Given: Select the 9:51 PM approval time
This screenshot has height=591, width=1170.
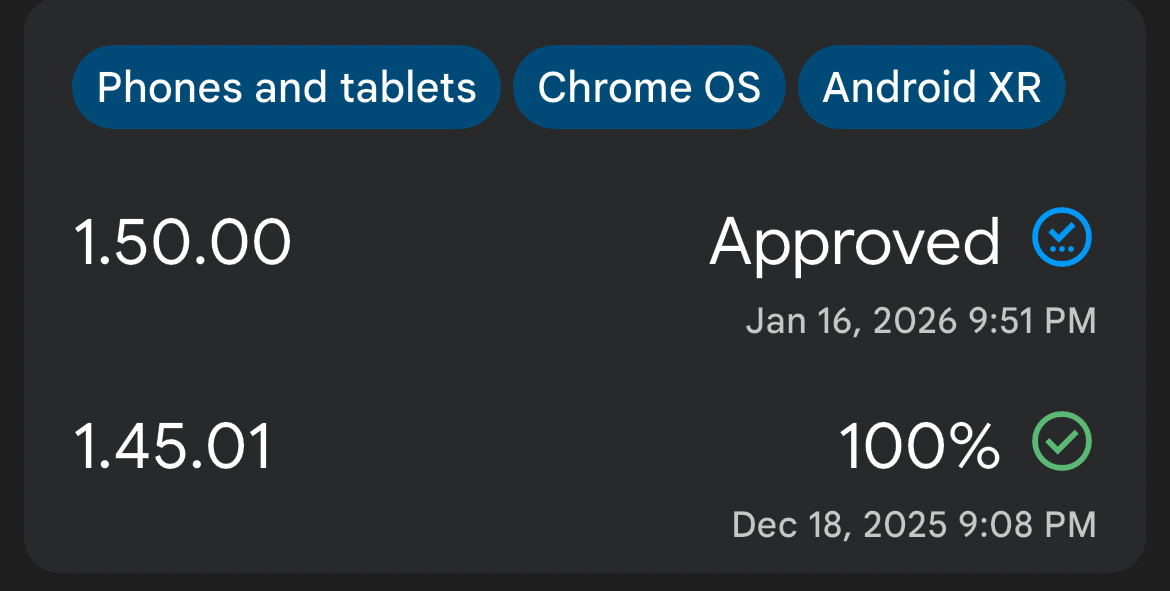Looking at the screenshot, I should pos(1032,321).
